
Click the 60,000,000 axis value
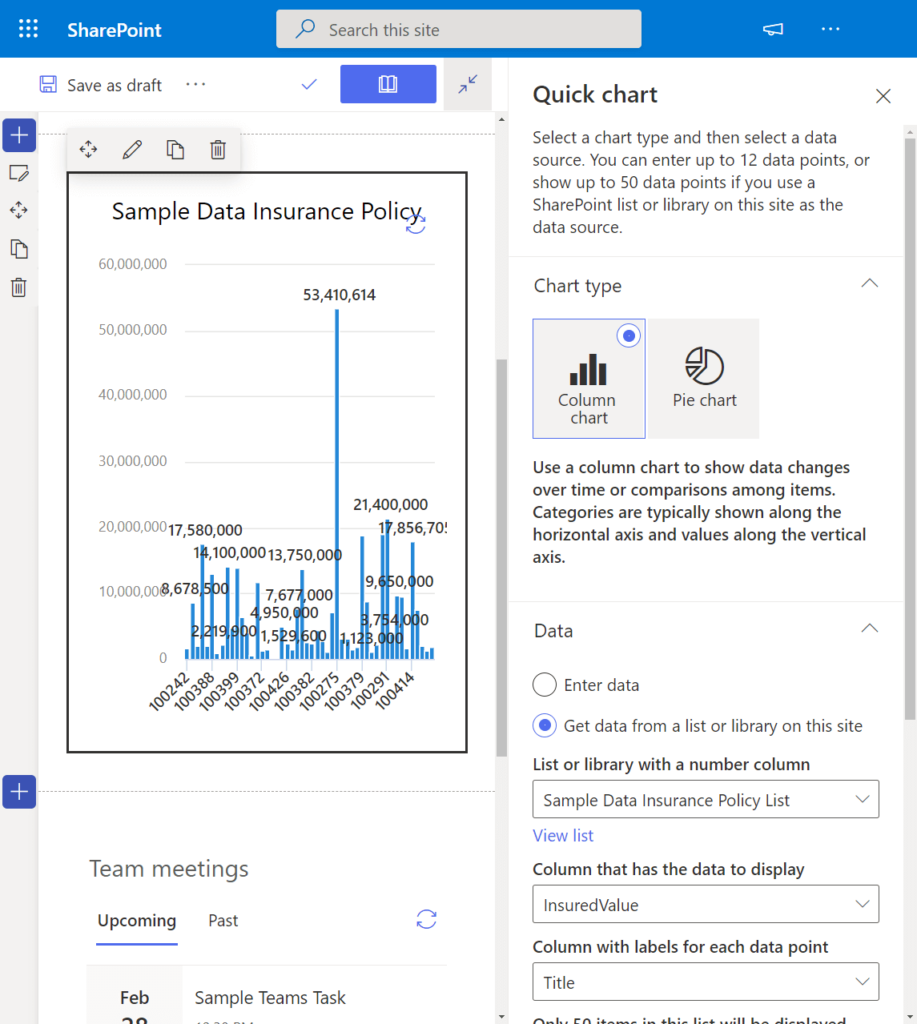coord(133,264)
